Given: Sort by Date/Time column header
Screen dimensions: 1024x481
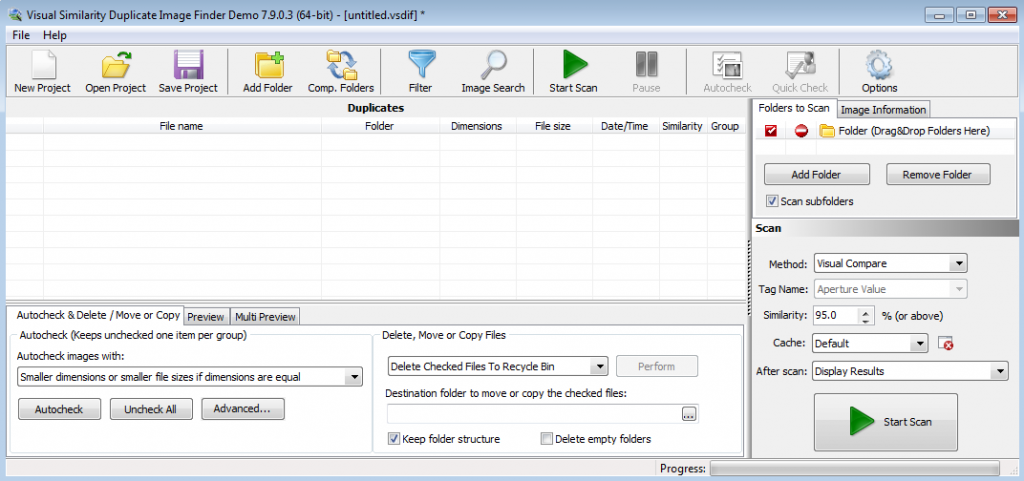Looking at the screenshot, I should coord(626,127).
